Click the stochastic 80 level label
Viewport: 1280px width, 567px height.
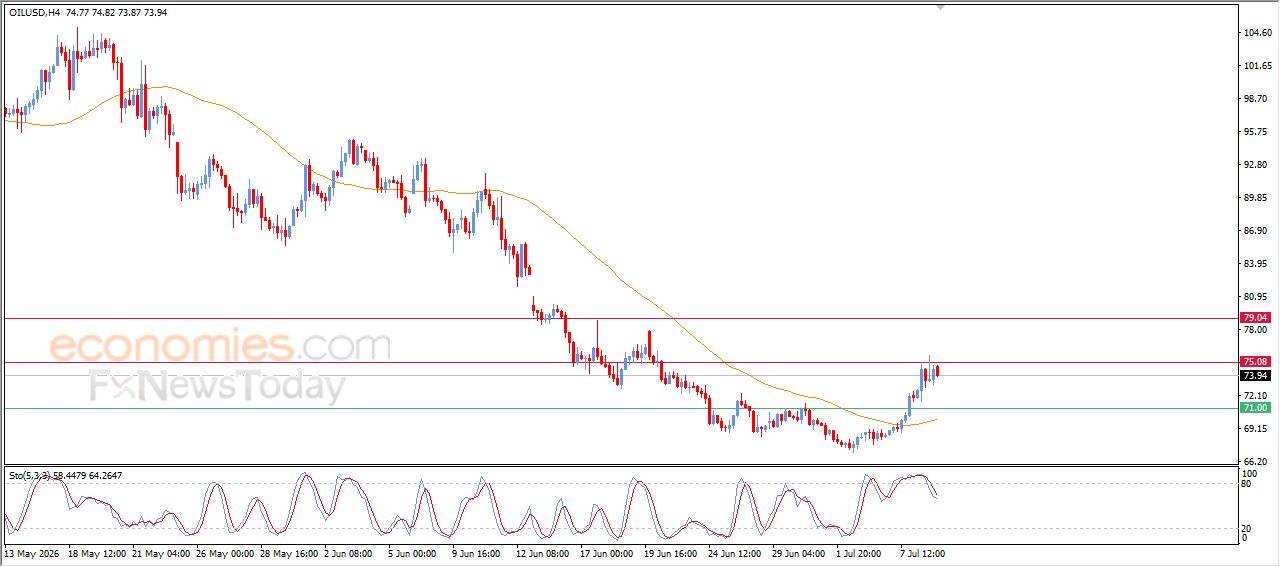[x=1247, y=484]
